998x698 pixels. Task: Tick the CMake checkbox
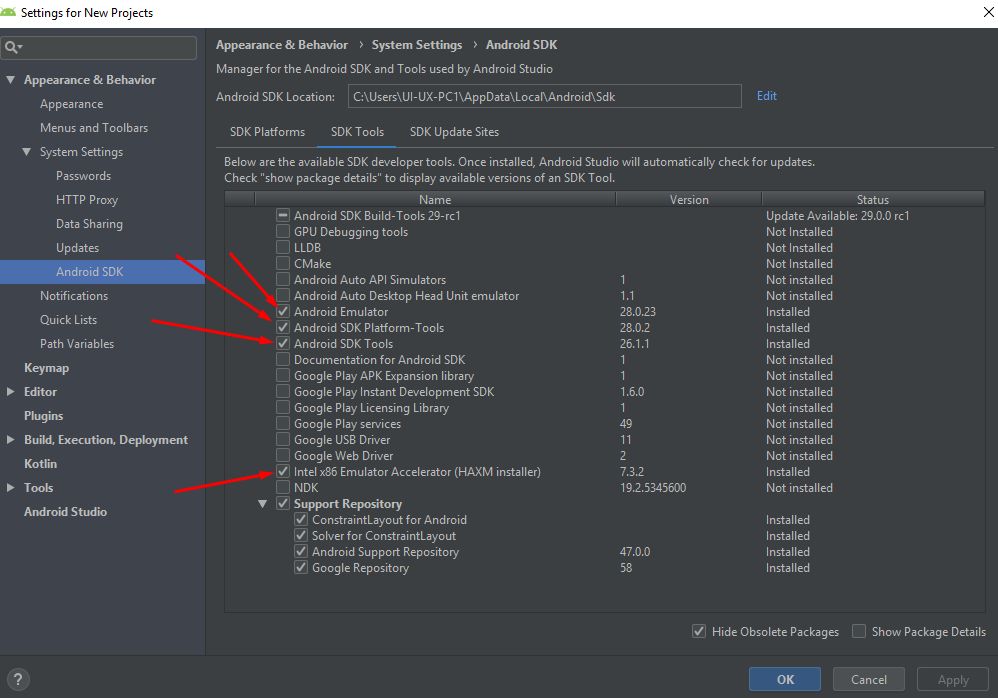283,263
